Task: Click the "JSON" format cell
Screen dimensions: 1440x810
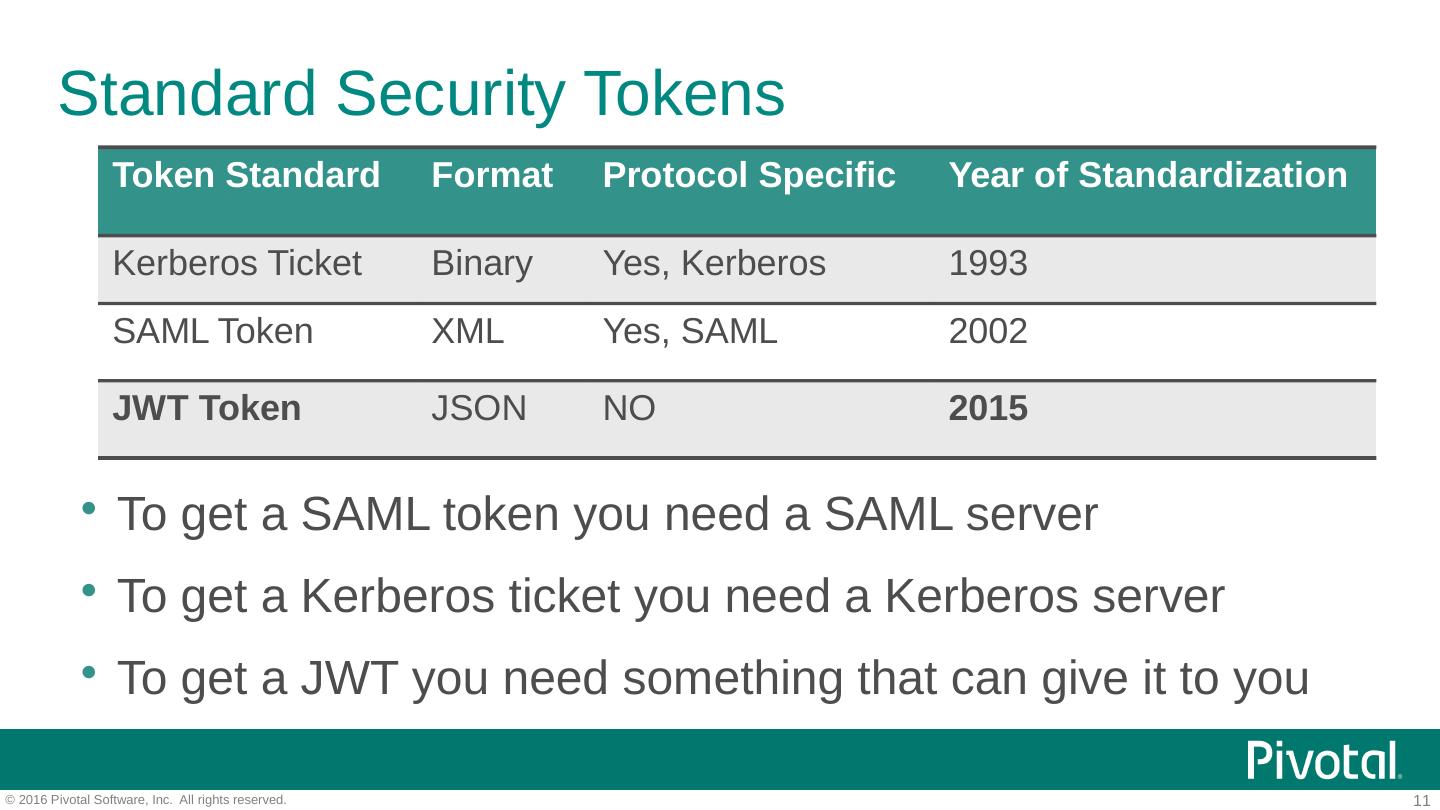Action: coord(478,409)
